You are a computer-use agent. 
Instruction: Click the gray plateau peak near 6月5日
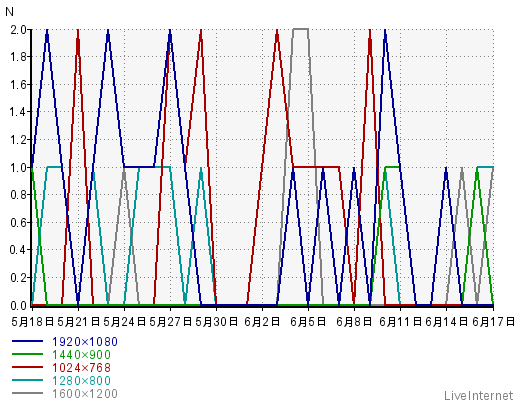[x=300, y=29]
